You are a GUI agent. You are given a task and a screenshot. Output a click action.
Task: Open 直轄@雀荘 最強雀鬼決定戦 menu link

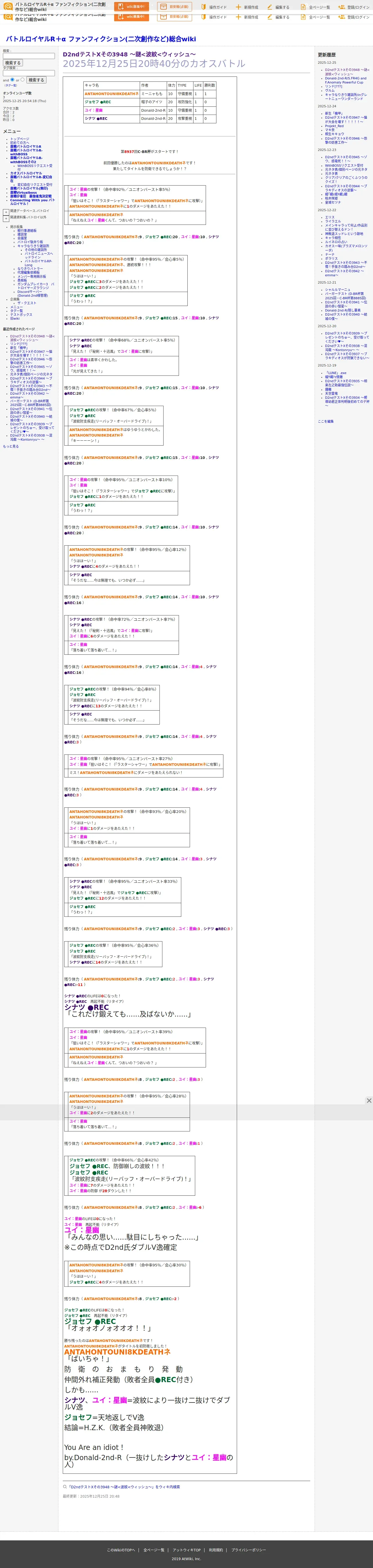31,196
